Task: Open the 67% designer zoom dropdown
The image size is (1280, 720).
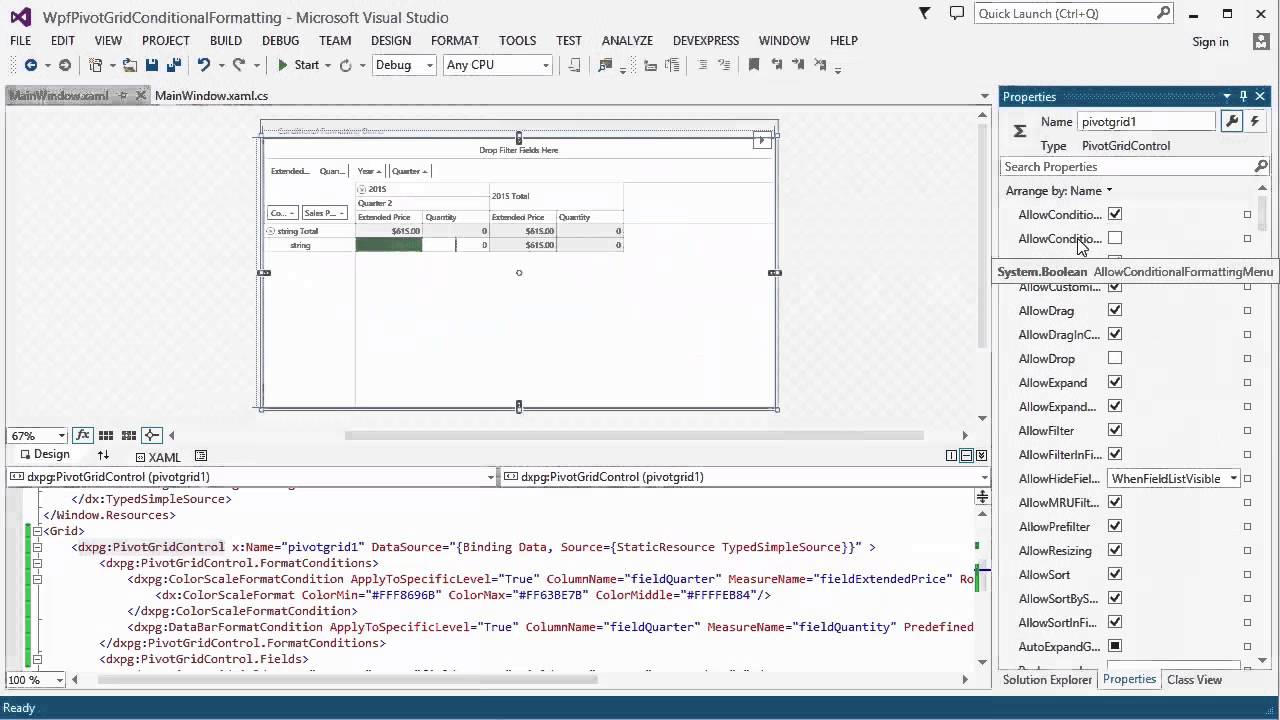Action: click(37, 436)
